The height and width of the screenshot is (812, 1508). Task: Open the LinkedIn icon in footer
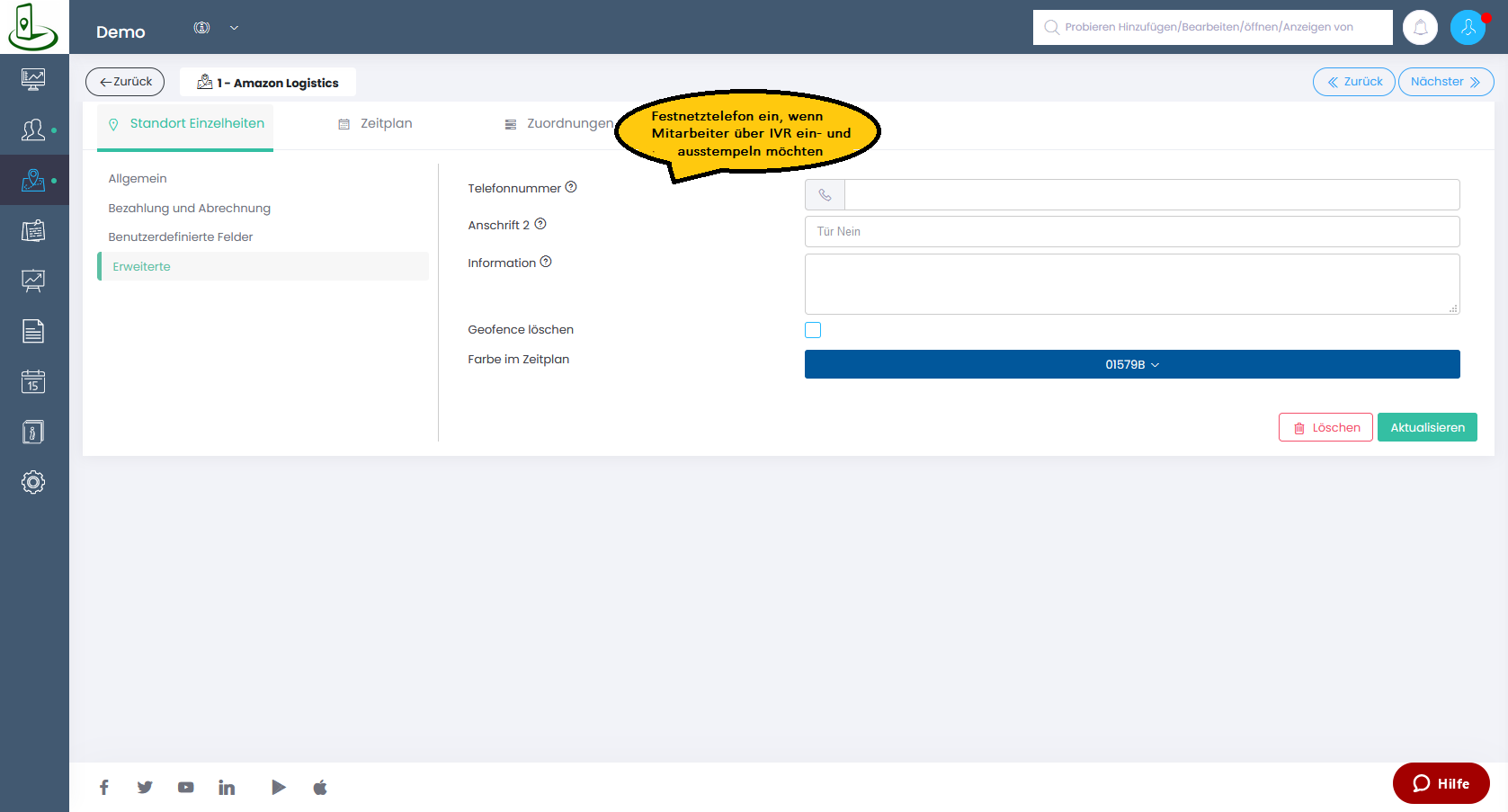pos(227,788)
